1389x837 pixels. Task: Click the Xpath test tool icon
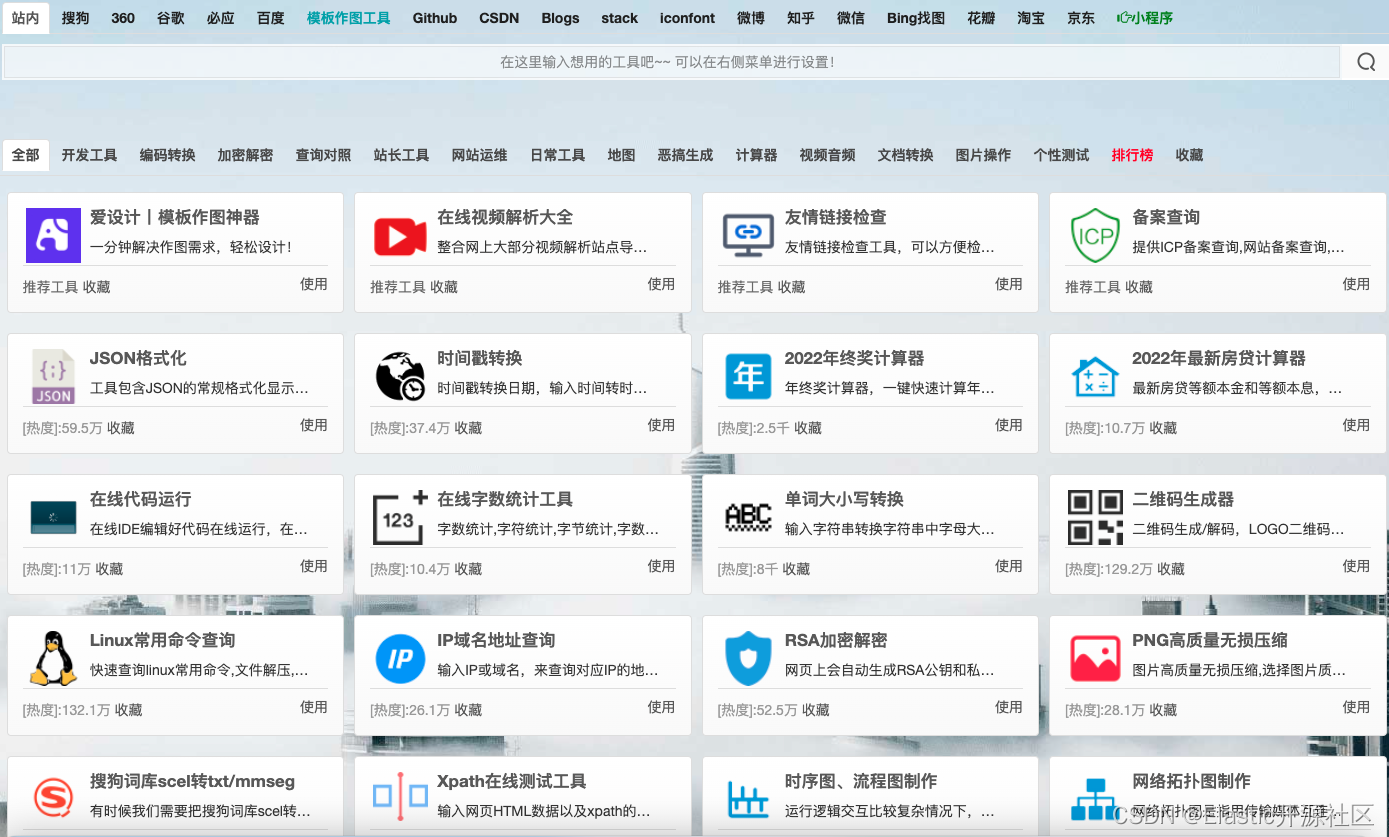pyautogui.click(x=400, y=797)
